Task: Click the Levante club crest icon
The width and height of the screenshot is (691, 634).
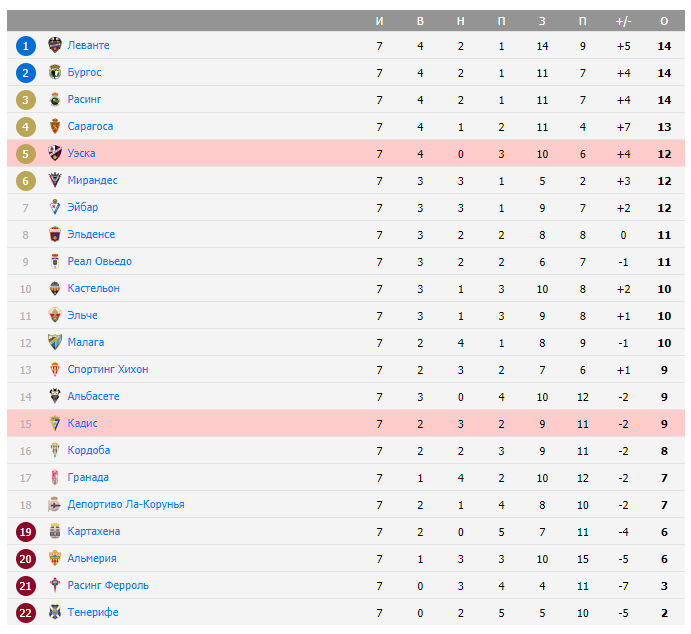Action: click(55, 46)
